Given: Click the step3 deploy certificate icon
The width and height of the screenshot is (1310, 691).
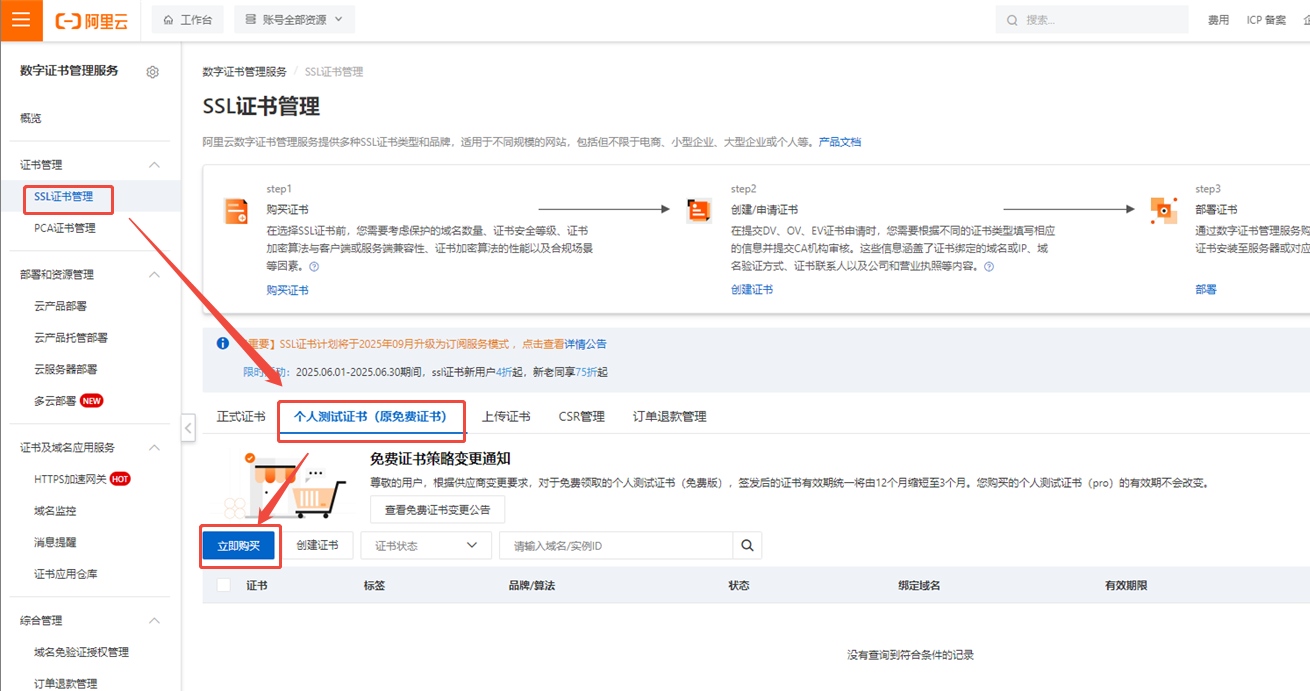Looking at the screenshot, I should pyautogui.click(x=1163, y=211).
